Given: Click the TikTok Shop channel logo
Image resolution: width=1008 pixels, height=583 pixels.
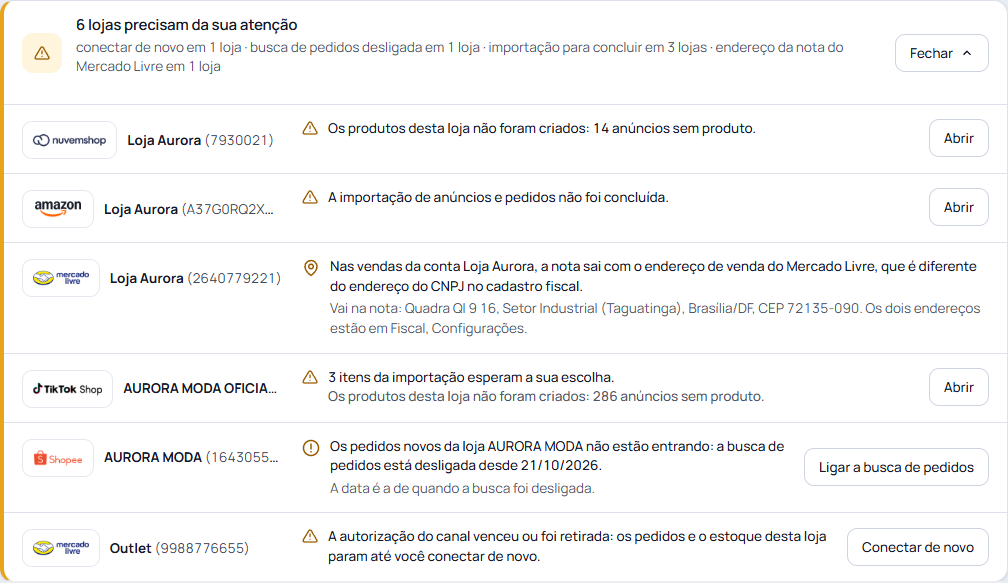Looking at the screenshot, I should point(68,389).
